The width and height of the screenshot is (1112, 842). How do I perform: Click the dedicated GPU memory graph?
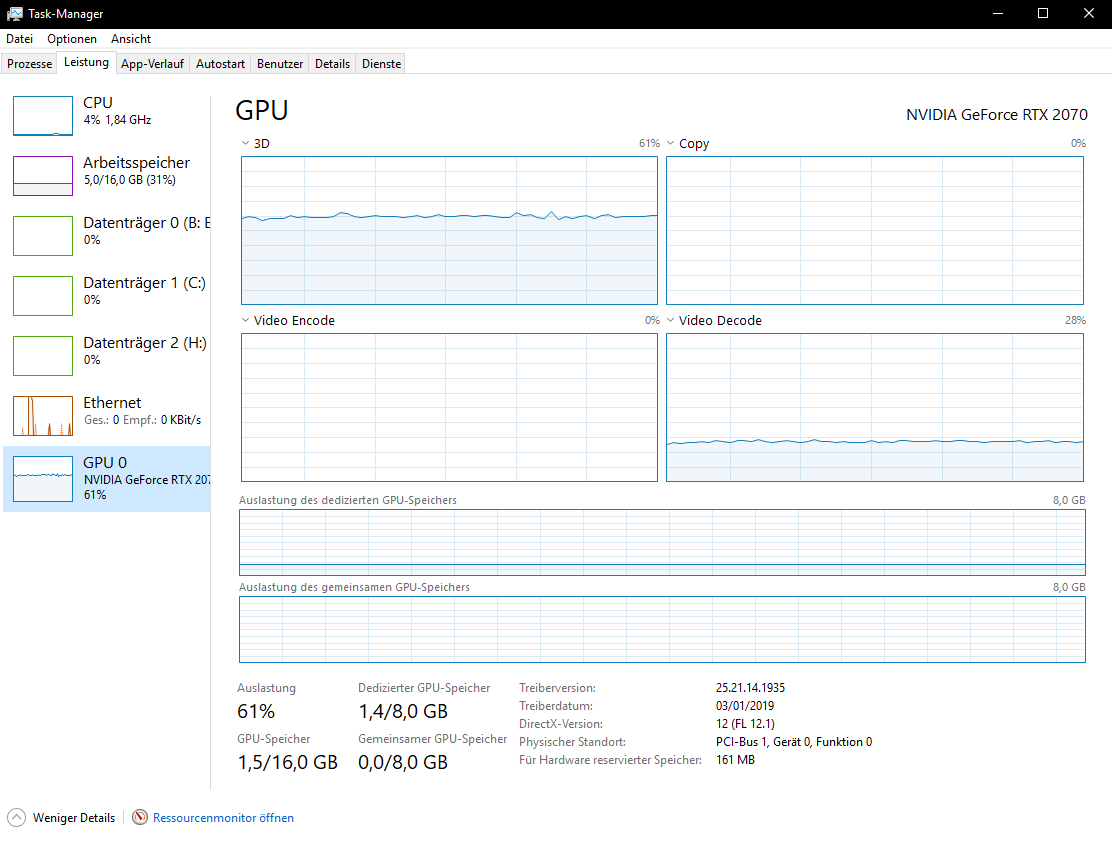click(662, 542)
